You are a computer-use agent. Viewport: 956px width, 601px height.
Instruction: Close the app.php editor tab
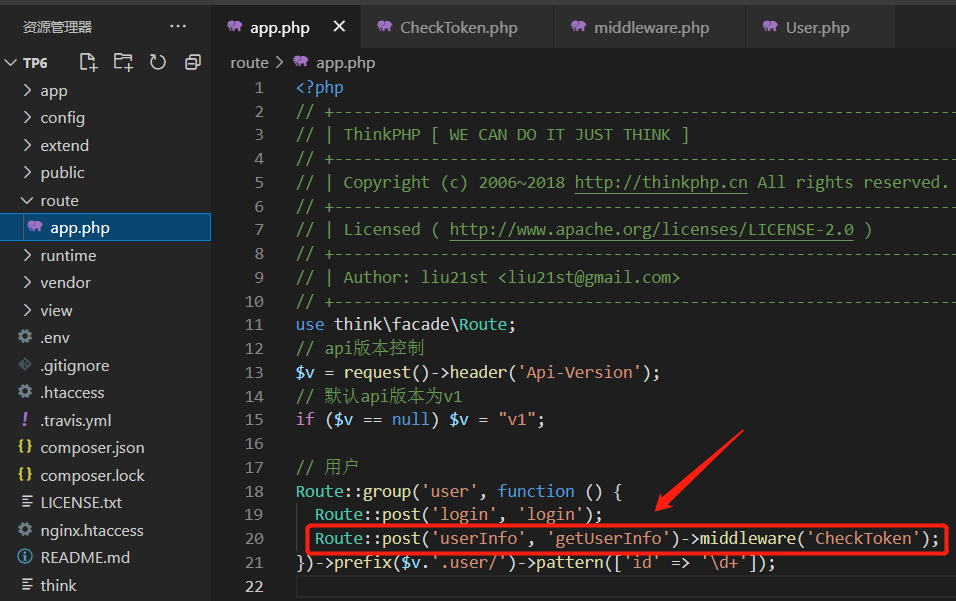click(339, 27)
